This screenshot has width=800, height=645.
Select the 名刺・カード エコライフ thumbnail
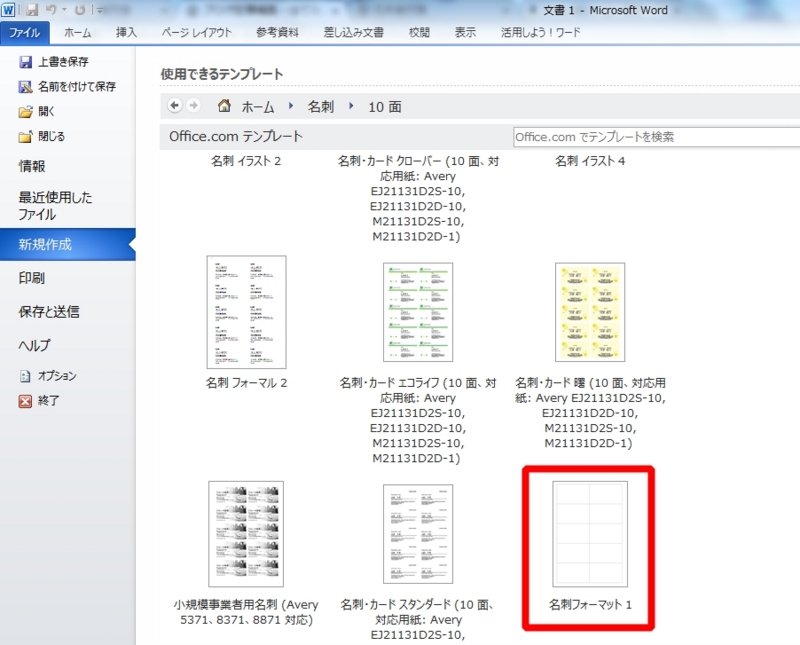coord(418,312)
